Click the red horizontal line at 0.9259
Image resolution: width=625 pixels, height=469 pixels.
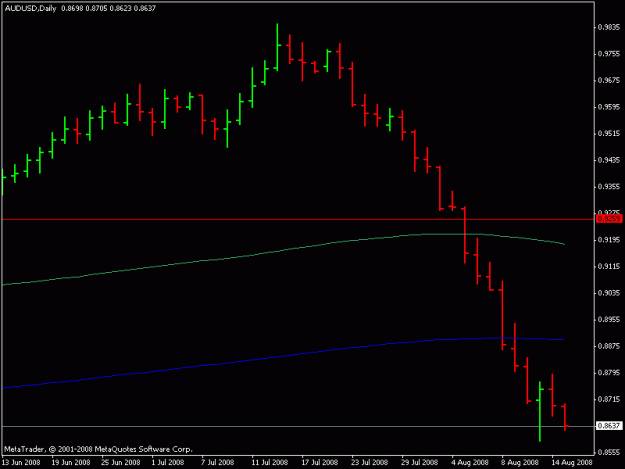click(x=298, y=220)
